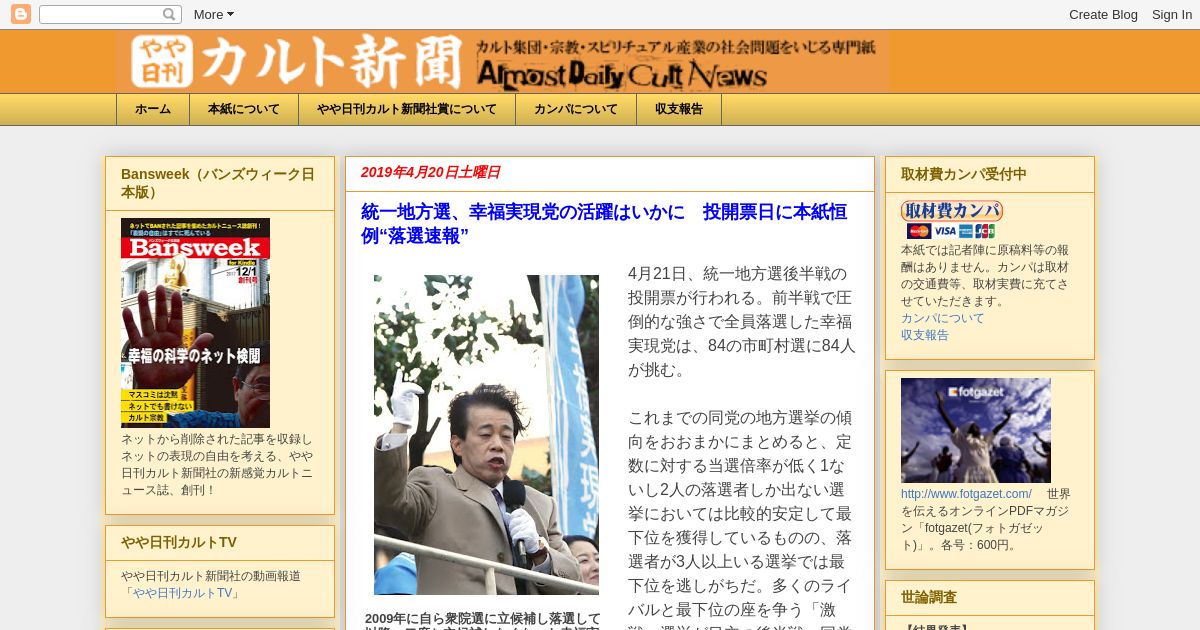Open the やや日刊カルト新聞社賞について tab
The width and height of the screenshot is (1200, 630).
pyautogui.click(x=407, y=109)
